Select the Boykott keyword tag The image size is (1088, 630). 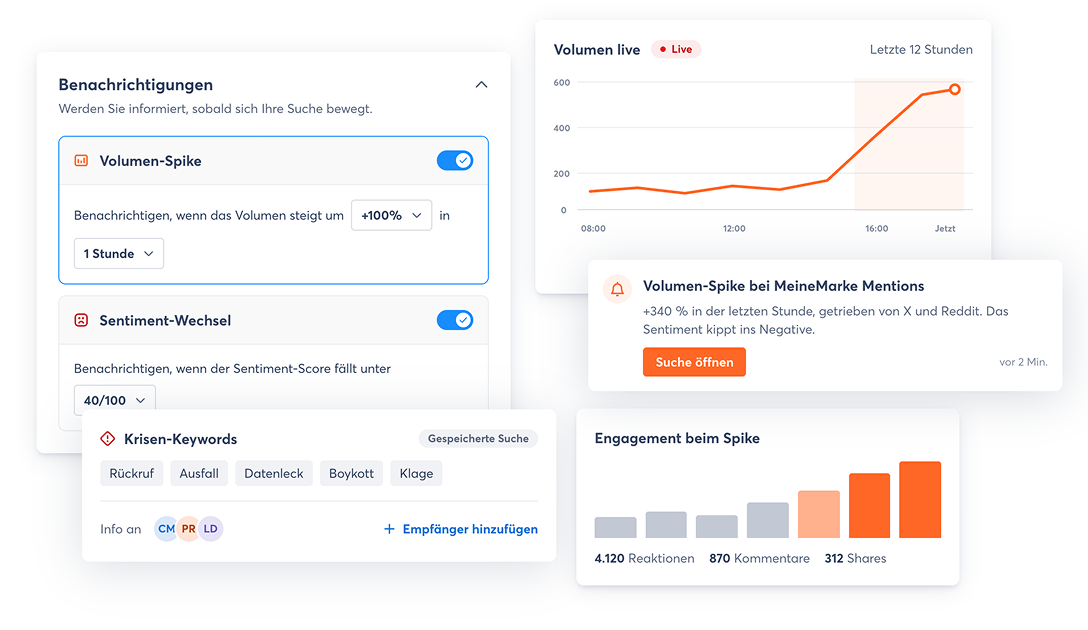click(351, 473)
